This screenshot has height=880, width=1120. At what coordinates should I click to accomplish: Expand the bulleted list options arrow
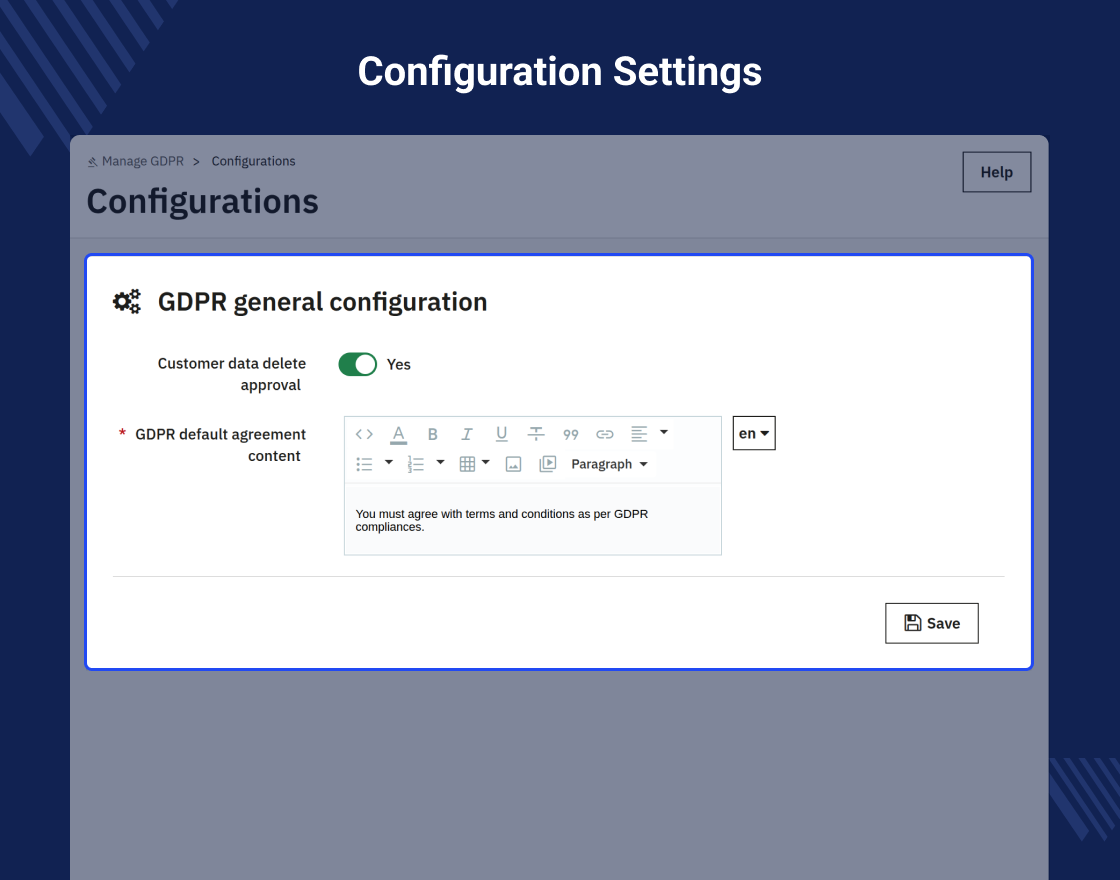click(x=389, y=463)
